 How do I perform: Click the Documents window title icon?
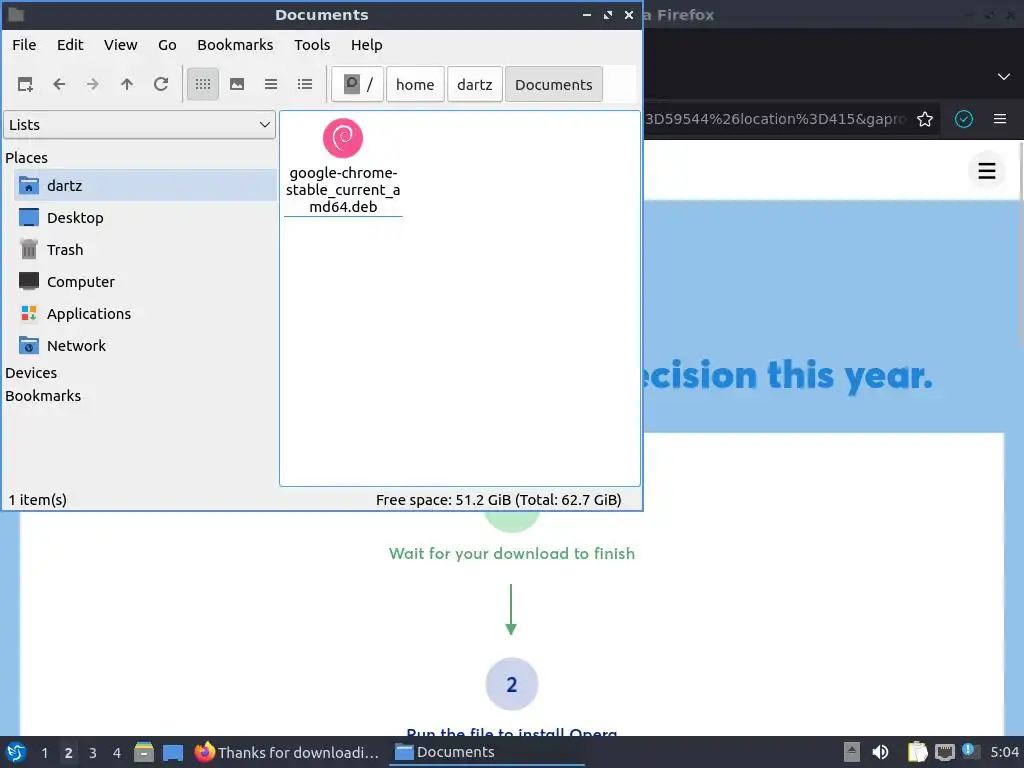16,14
